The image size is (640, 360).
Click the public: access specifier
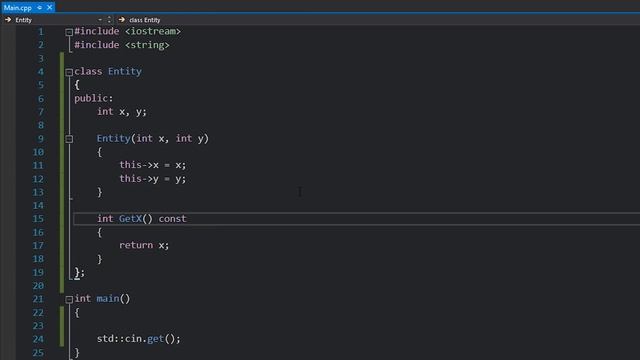click(93, 98)
